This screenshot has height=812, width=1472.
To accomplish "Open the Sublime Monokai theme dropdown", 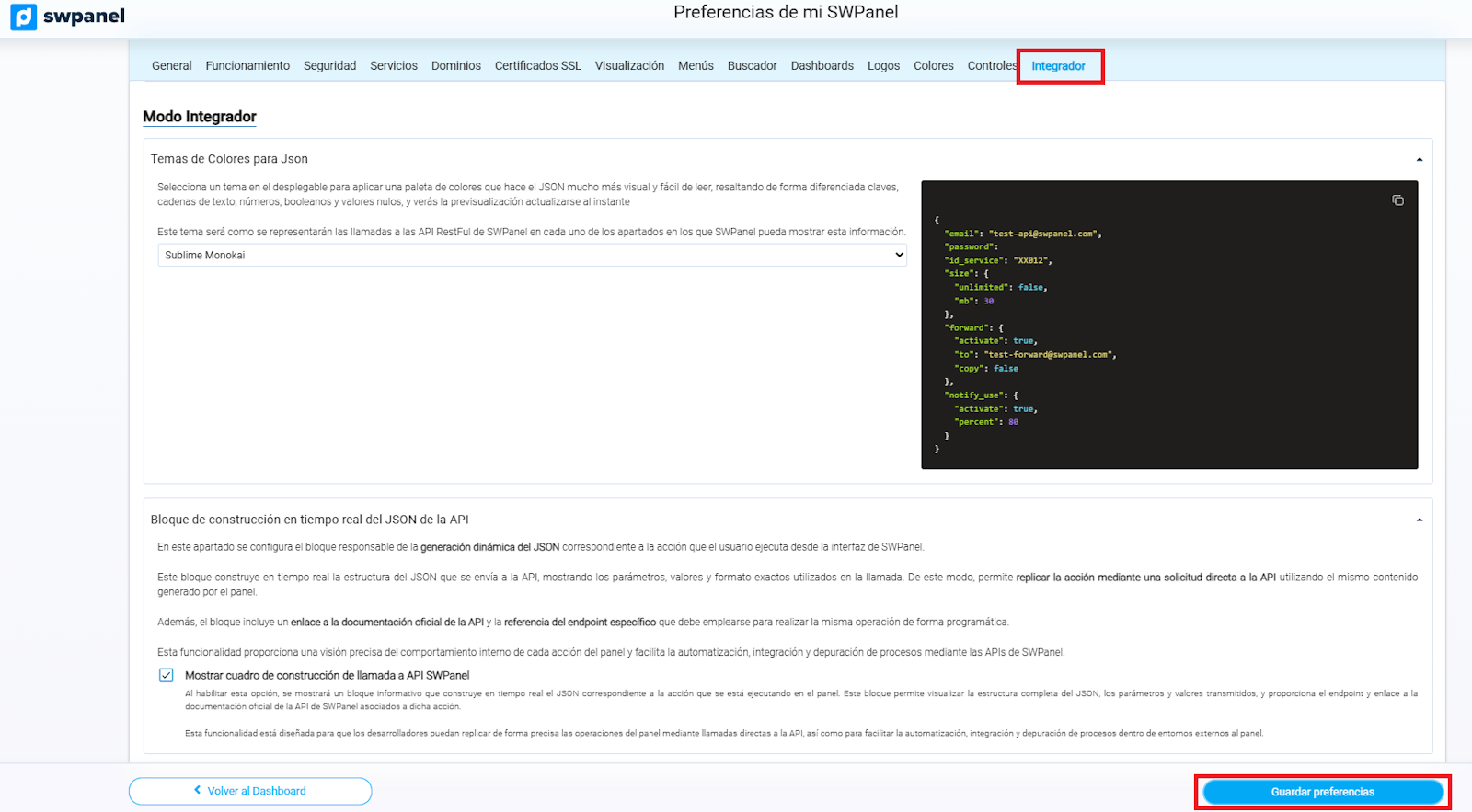I will click(x=532, y=256).
